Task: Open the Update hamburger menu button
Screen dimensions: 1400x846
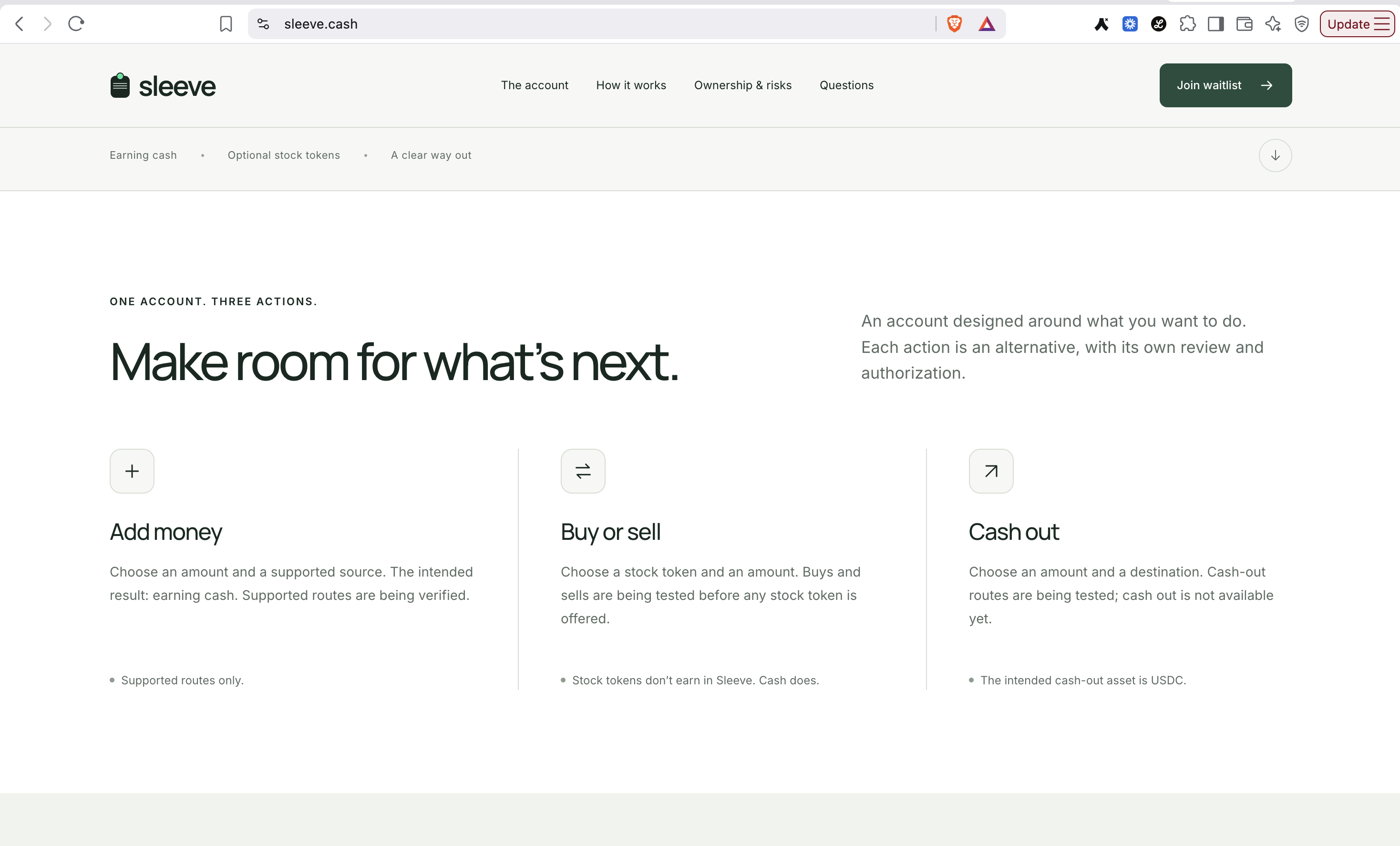Action: (x=1357, y=24)
